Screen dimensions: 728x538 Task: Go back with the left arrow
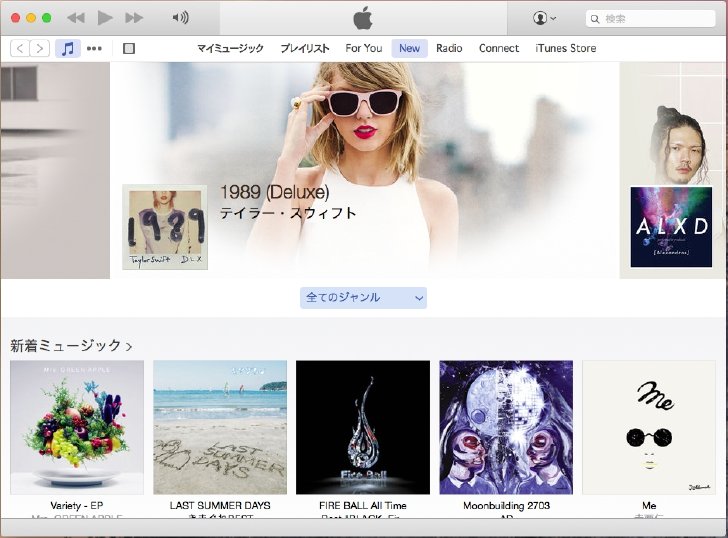pyautogui.click(x=20, y=48)
